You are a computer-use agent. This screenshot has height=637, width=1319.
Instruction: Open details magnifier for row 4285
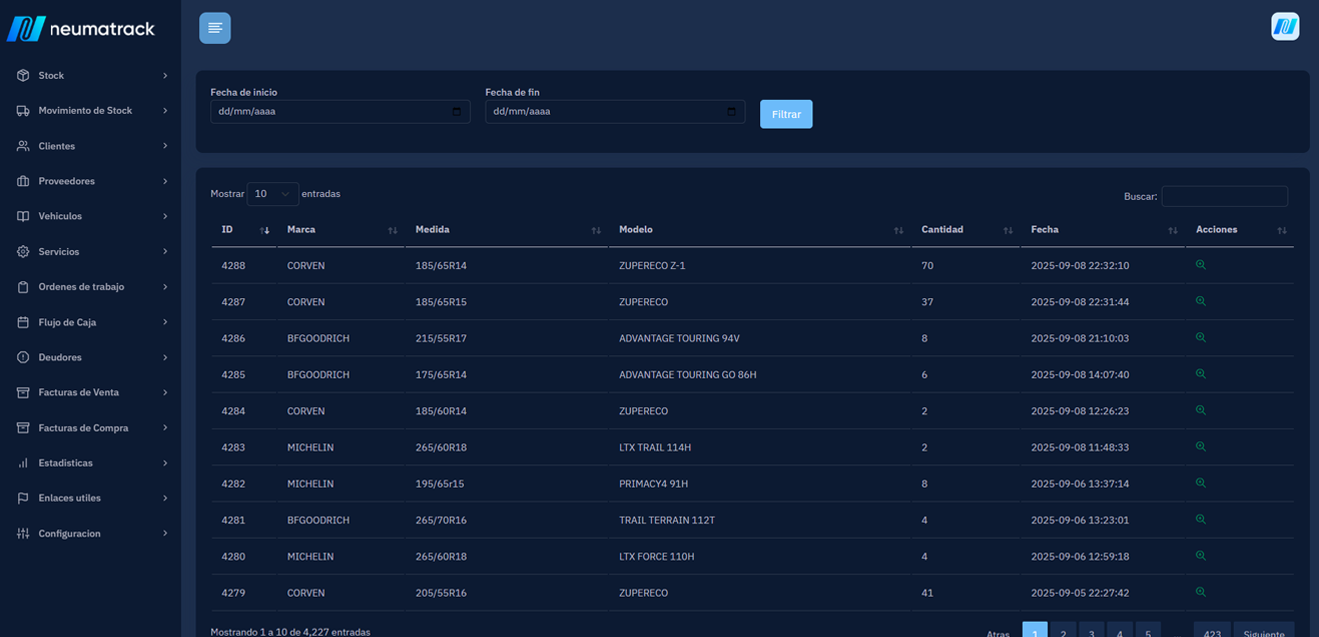click(1200, 374)
